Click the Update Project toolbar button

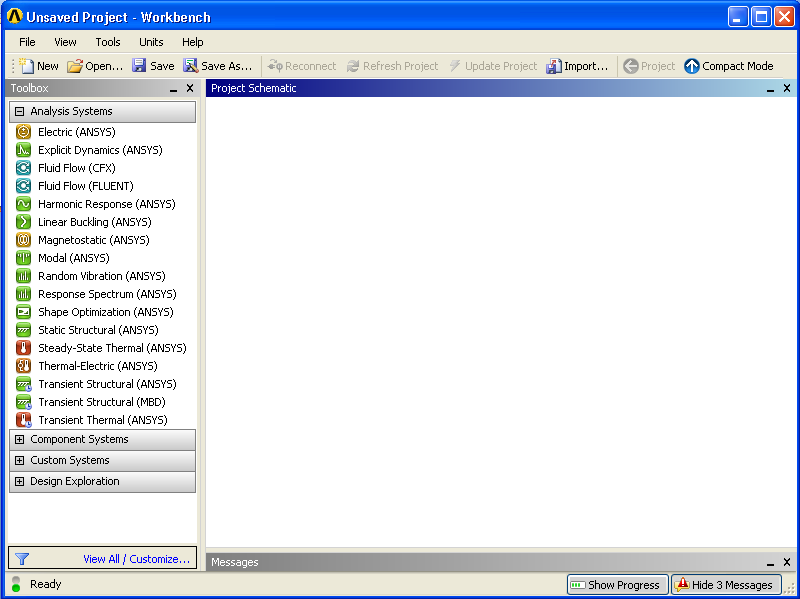coord(493,66)
